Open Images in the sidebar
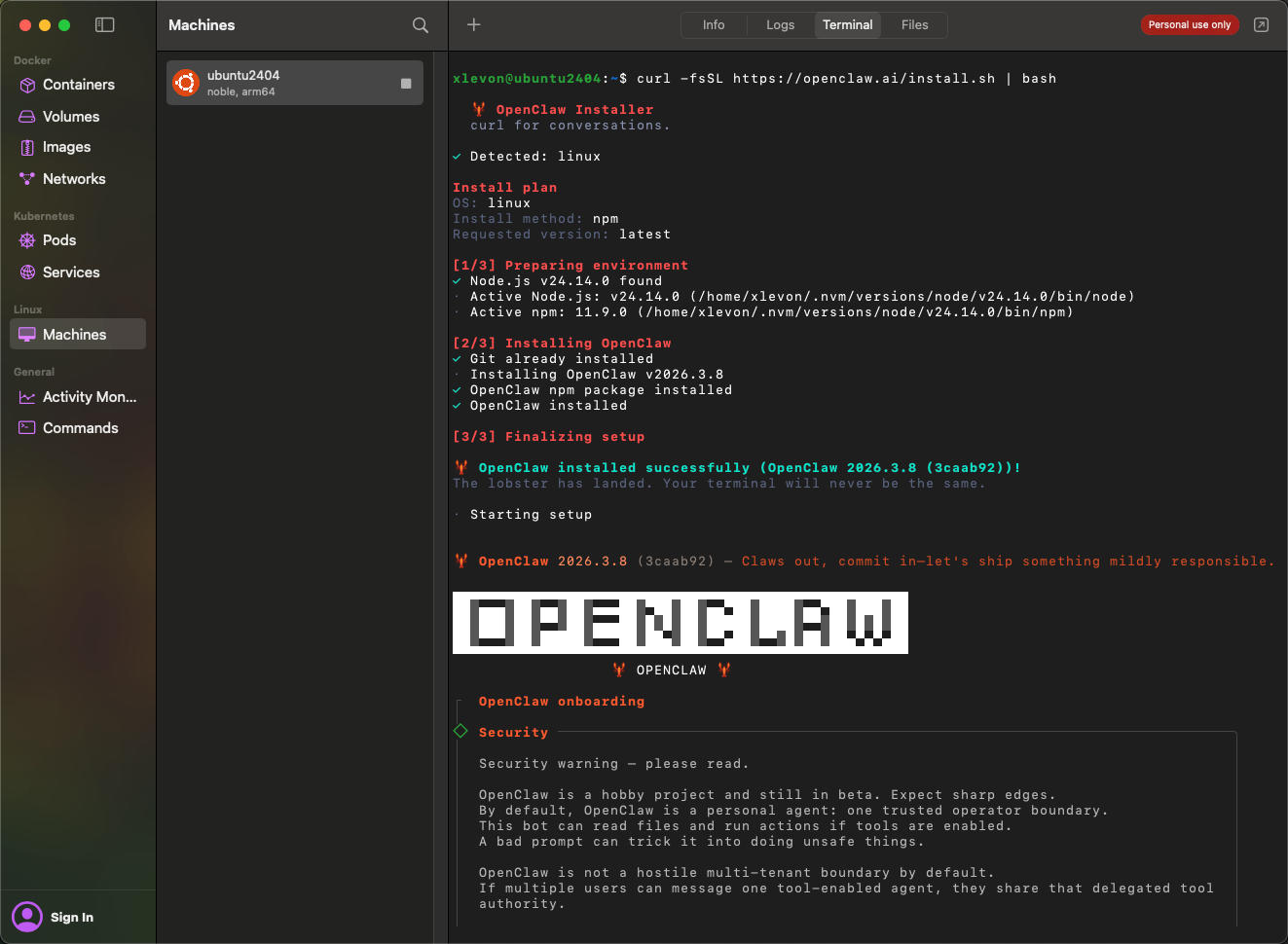This screenshot has height=944, width=1288. click(x=78, y=147)
